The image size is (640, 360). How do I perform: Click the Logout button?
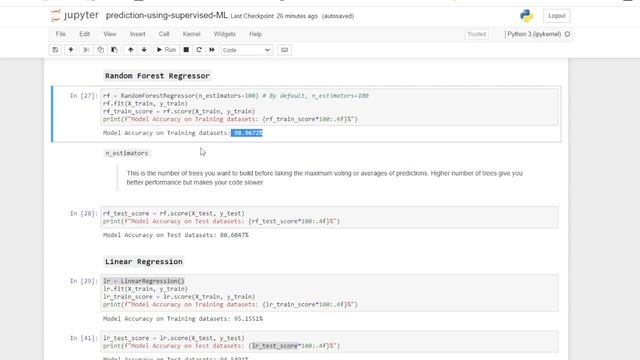coord(557,16)
